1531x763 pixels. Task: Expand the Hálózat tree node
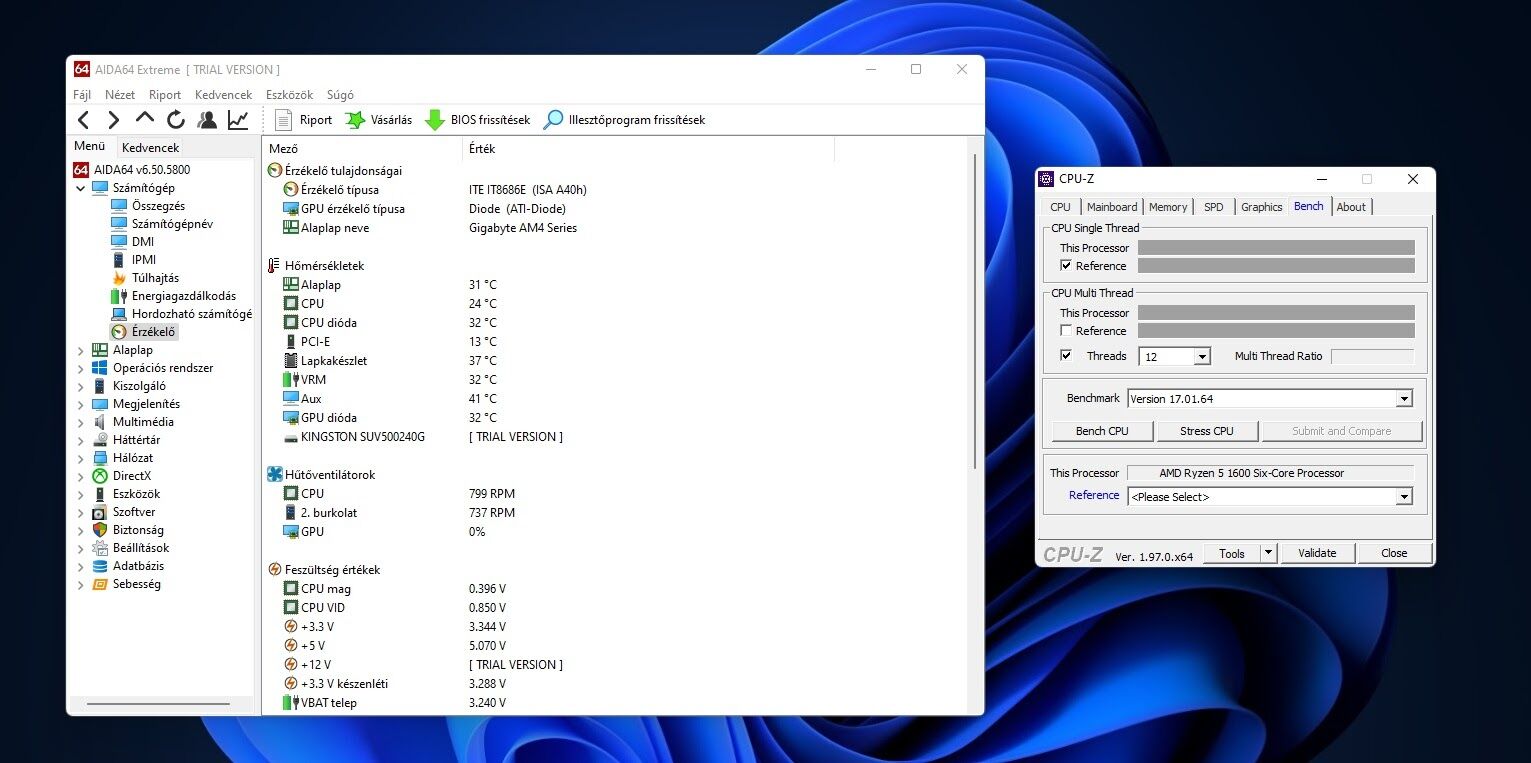click(81, 458)
